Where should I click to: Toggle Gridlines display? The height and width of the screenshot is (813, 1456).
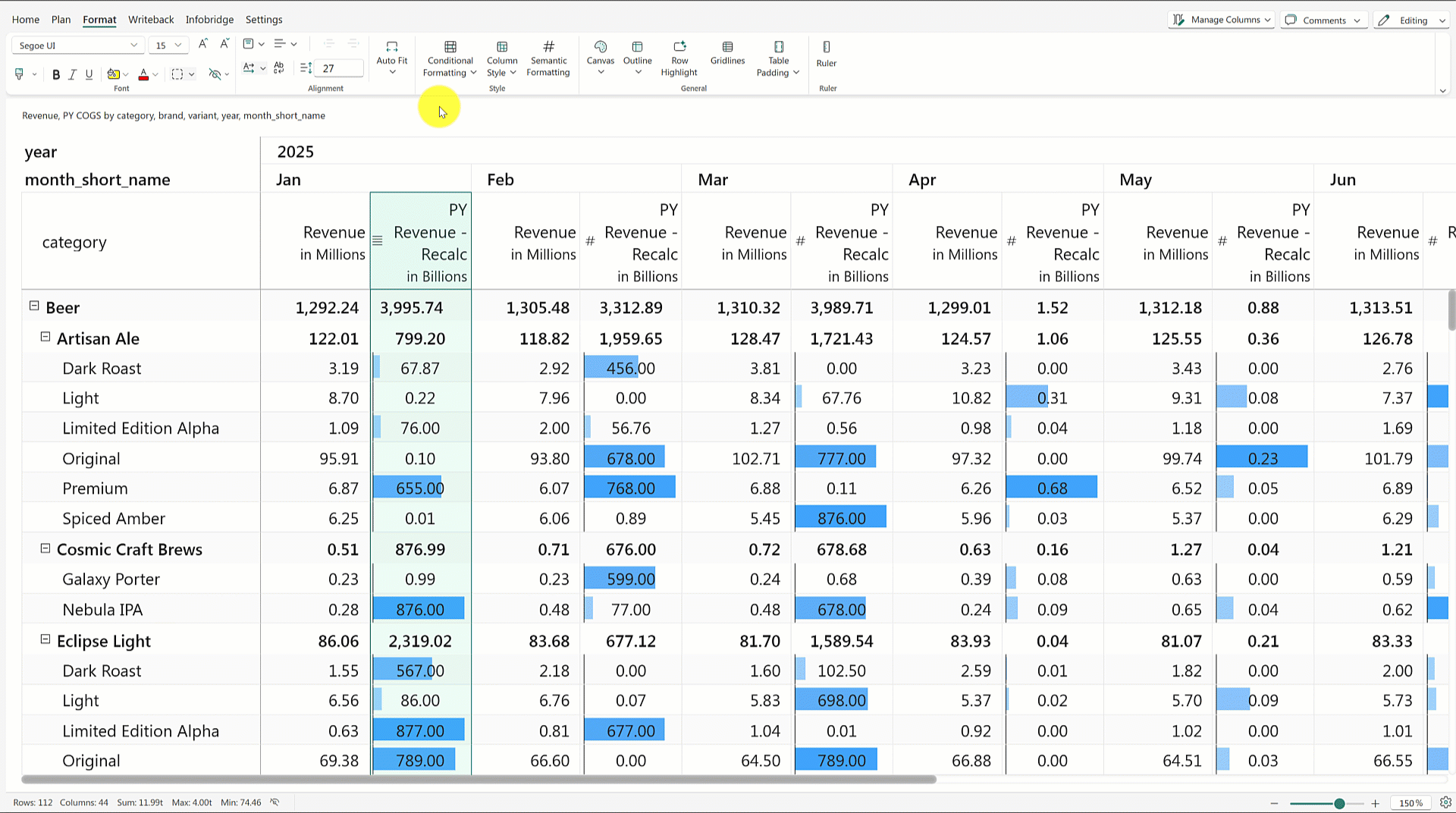[x=727, y=53]
